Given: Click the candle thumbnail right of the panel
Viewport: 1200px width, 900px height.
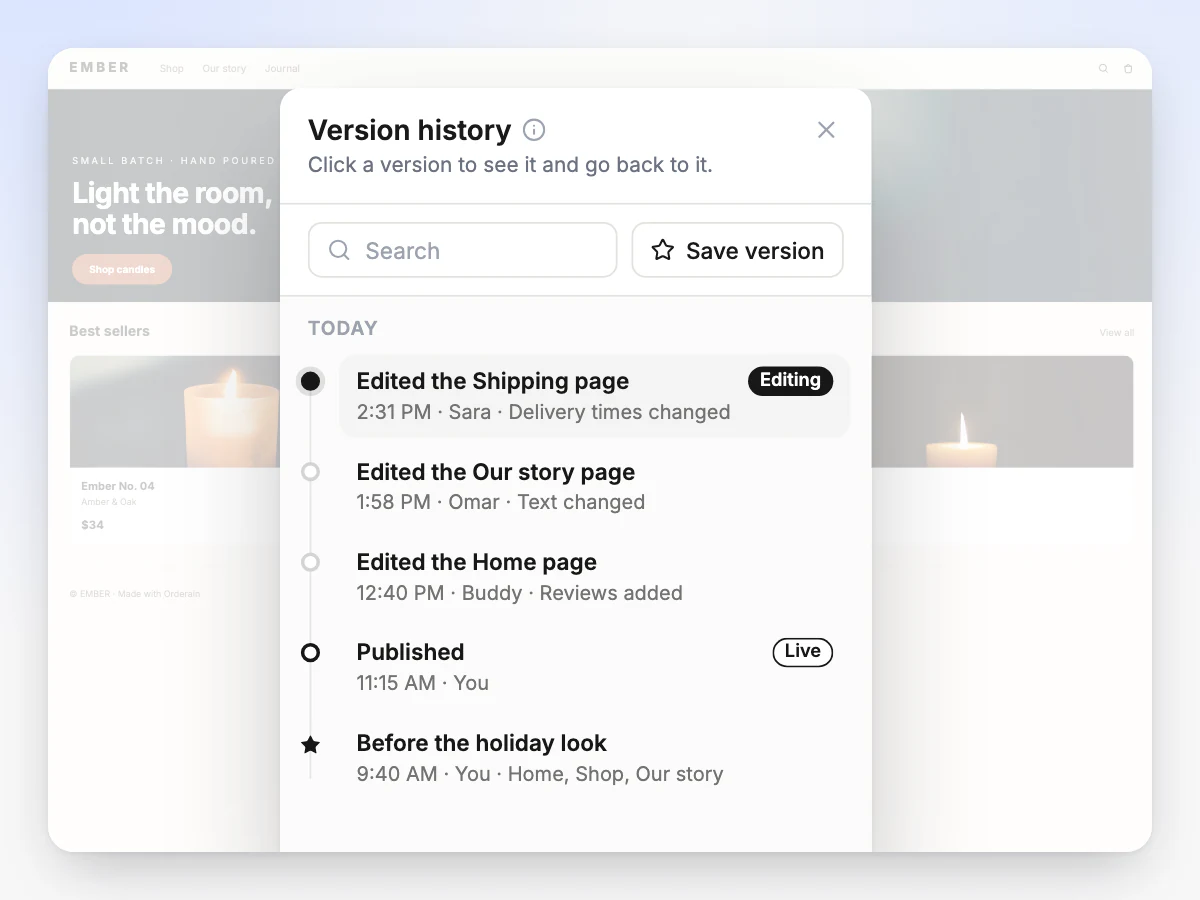Looking at the screenshot, I should click(1002, 412).
